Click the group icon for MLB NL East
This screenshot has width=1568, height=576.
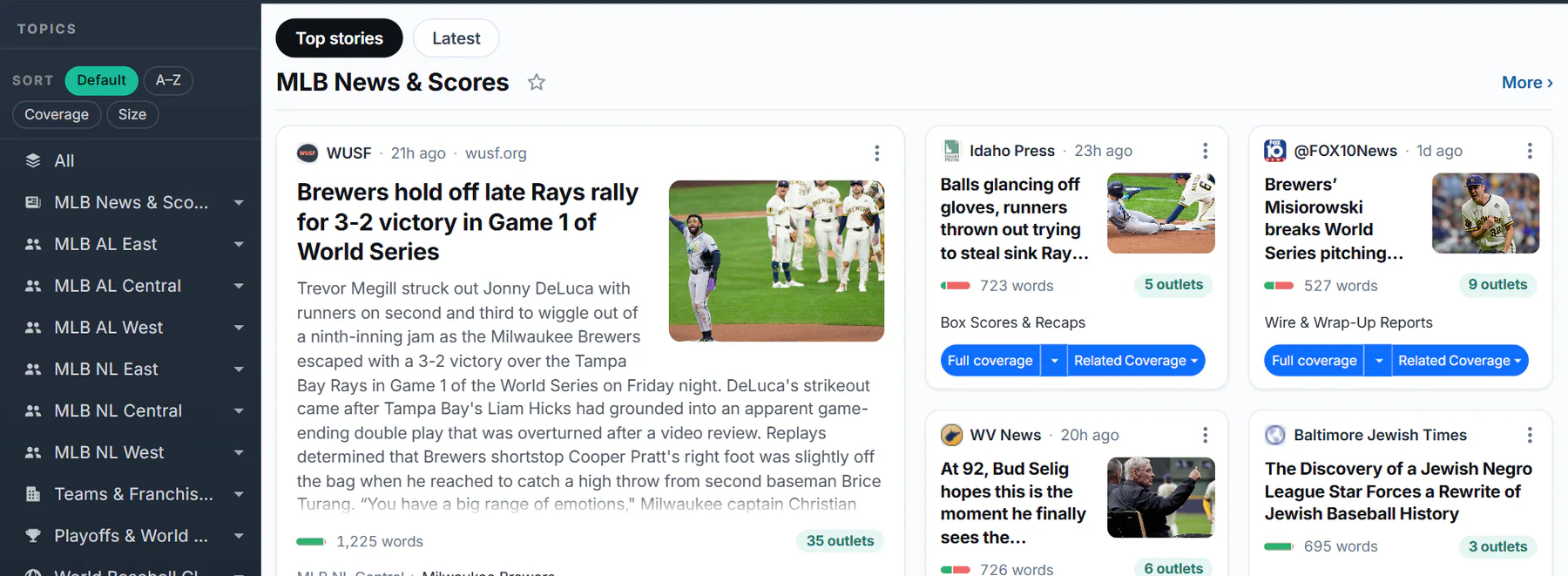(33, 369)
